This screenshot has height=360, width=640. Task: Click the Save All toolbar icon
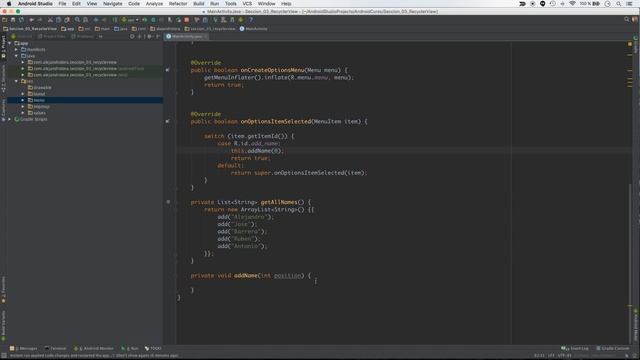(13, 20)
